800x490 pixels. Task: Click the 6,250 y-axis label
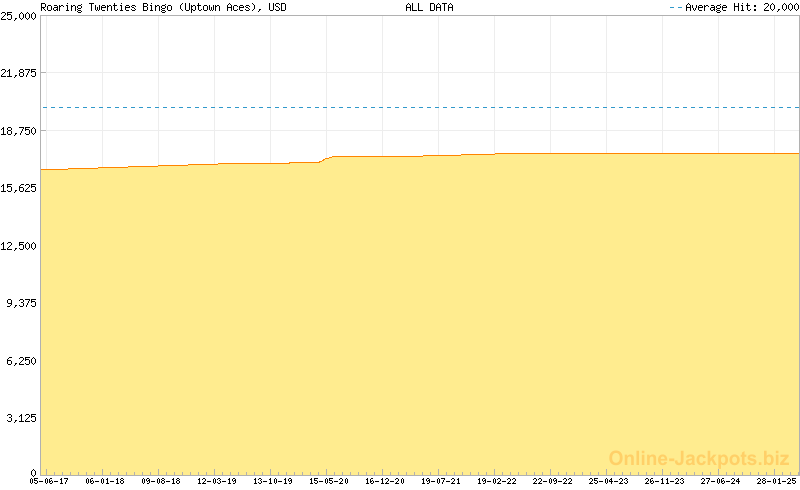[x=22, y=361]
